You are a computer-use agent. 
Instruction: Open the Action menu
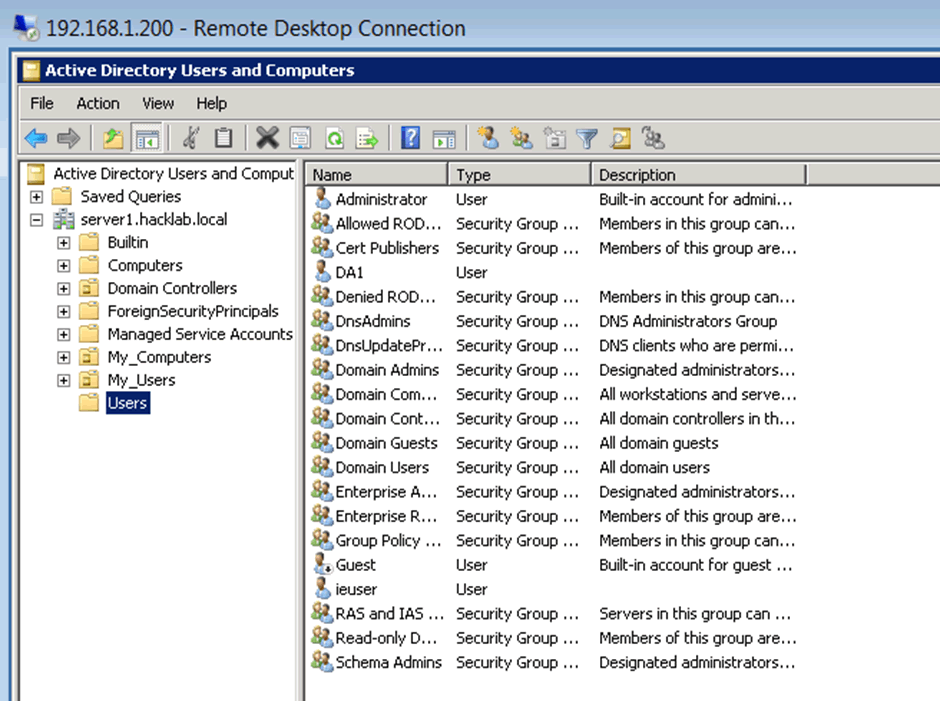pos(98,104)
